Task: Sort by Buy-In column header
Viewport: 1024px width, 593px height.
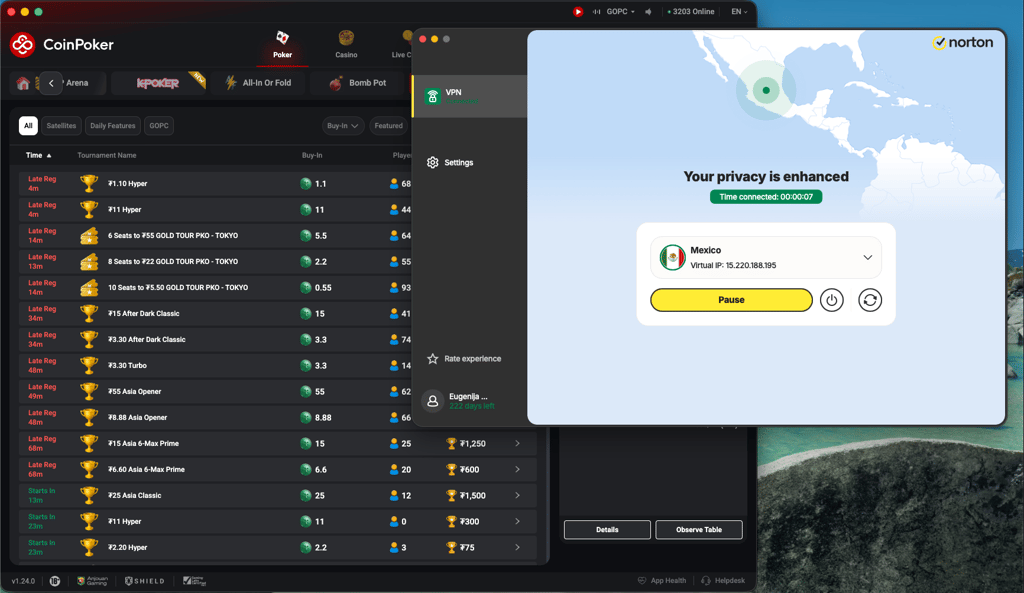Action: [x=312, y=155]
